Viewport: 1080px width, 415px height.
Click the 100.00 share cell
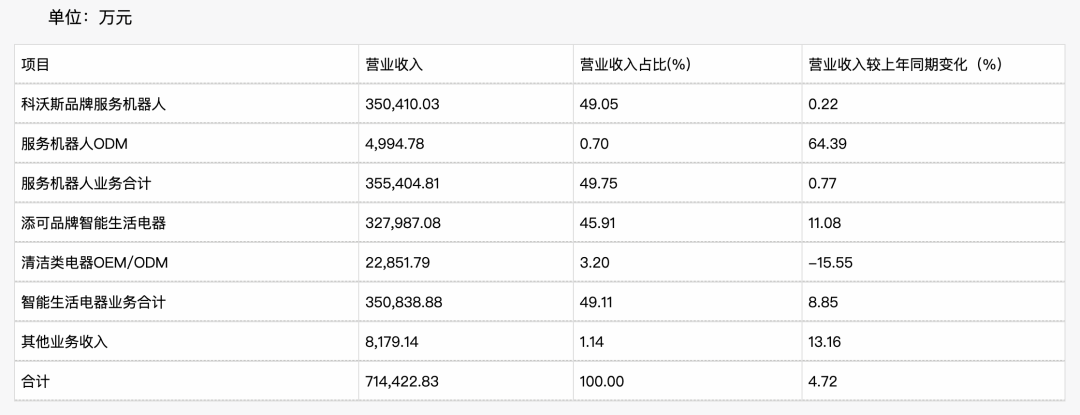(602, 381)
